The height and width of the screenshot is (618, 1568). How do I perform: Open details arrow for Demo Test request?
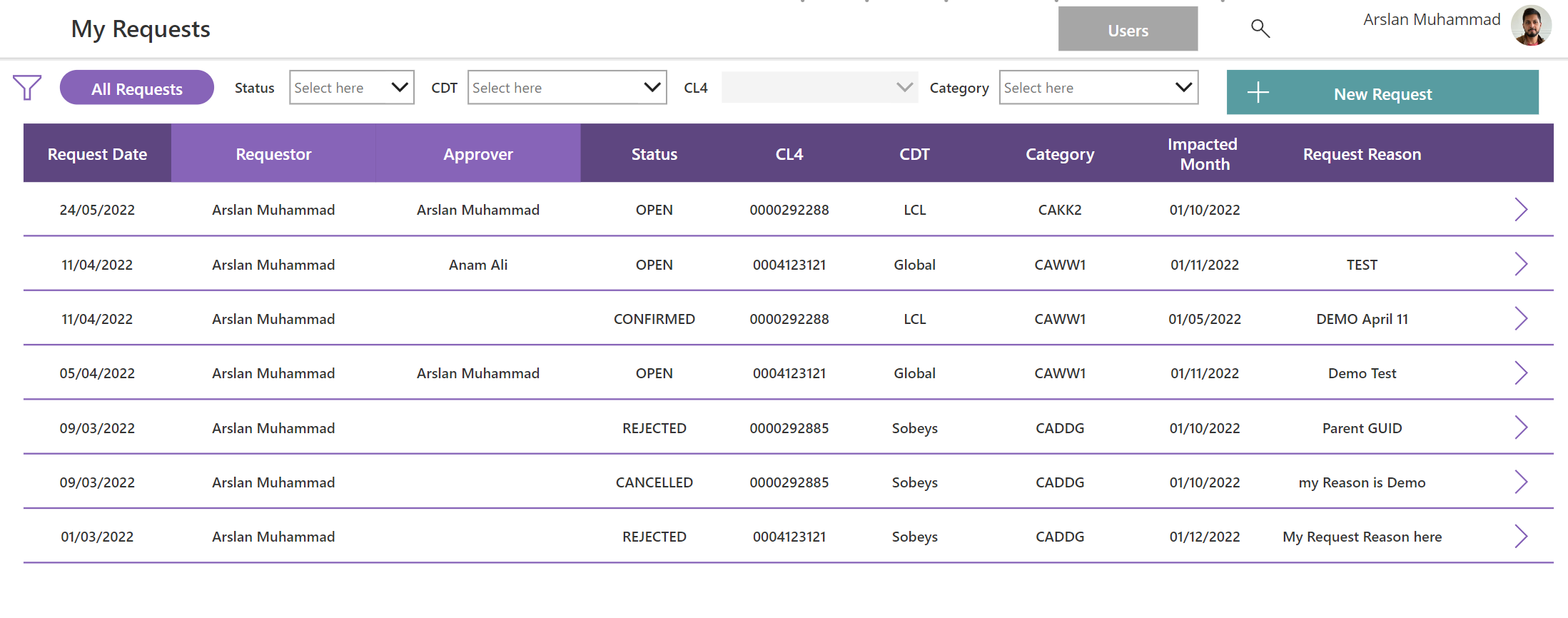1521,373
